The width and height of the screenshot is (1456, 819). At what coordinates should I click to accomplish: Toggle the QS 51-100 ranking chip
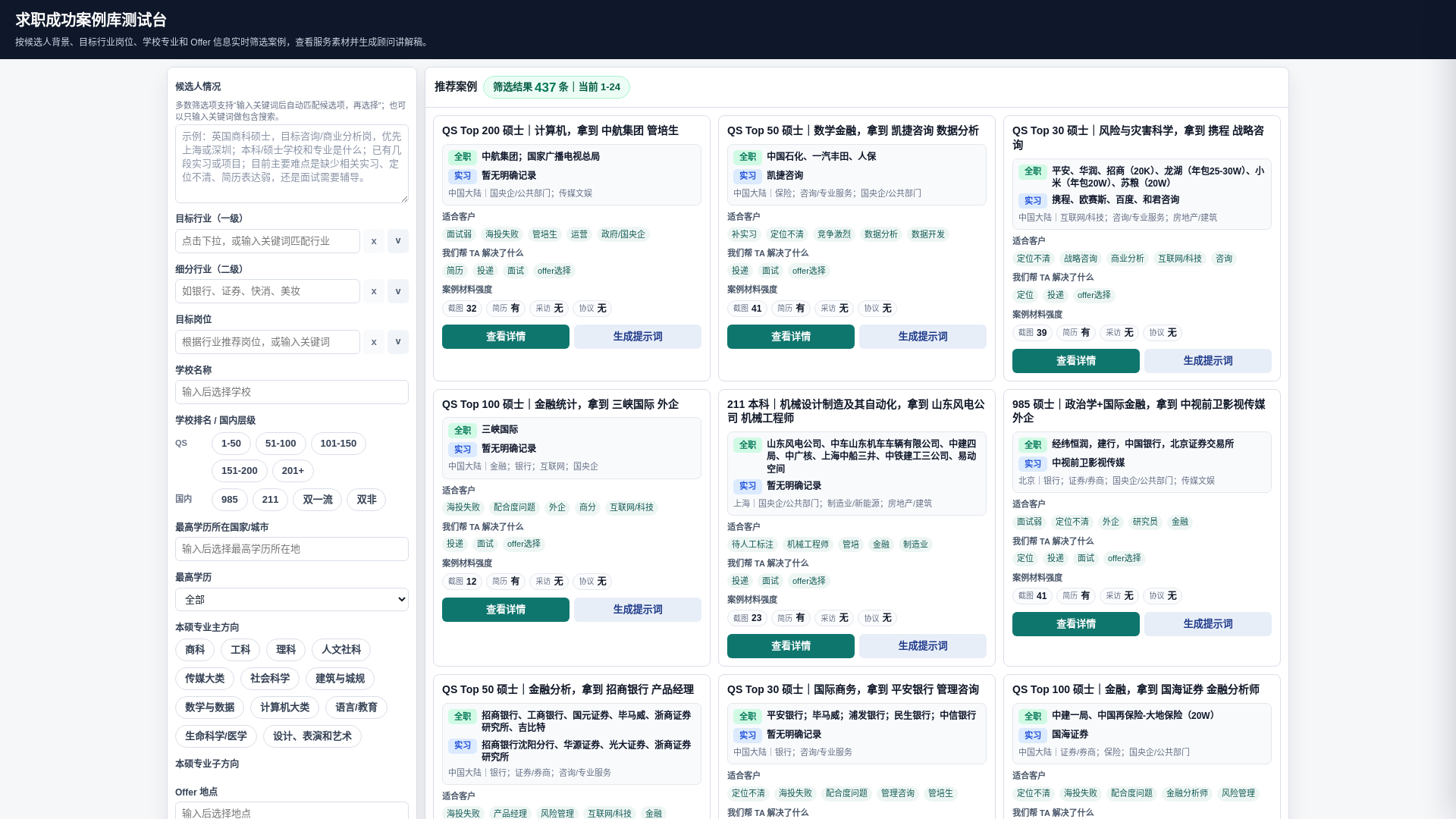(x=281, y=444)
